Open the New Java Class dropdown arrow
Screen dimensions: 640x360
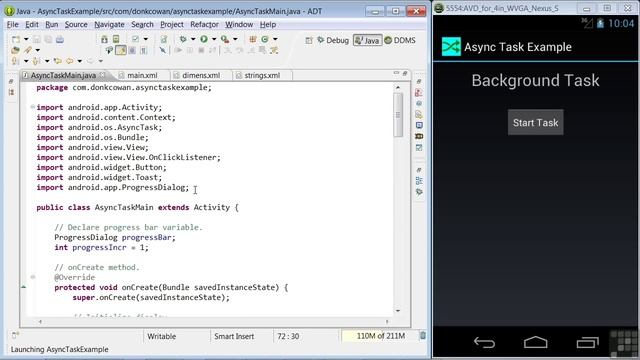click(x=275, y=39)
